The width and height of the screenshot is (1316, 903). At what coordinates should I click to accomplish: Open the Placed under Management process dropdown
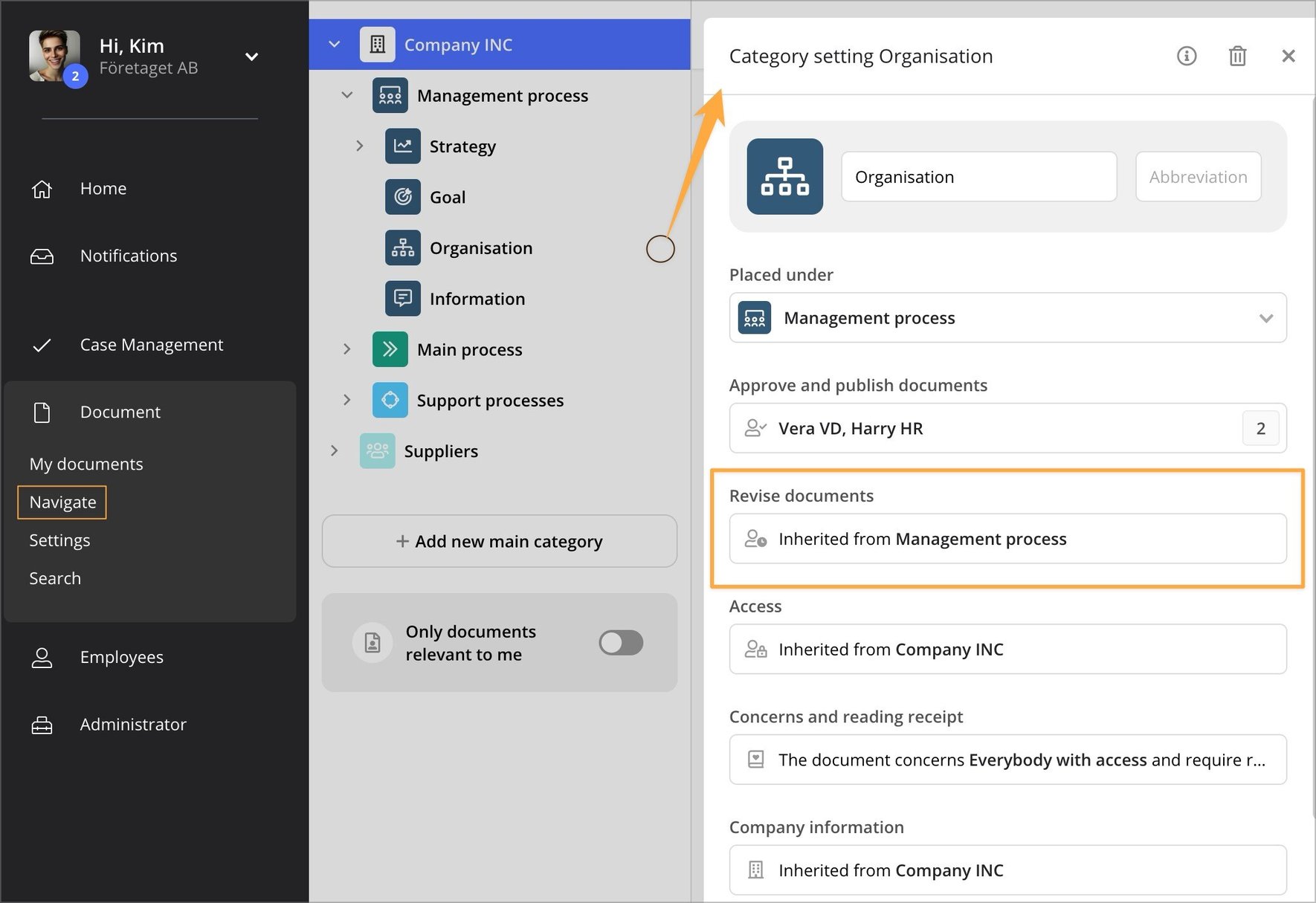point(1007,317)
